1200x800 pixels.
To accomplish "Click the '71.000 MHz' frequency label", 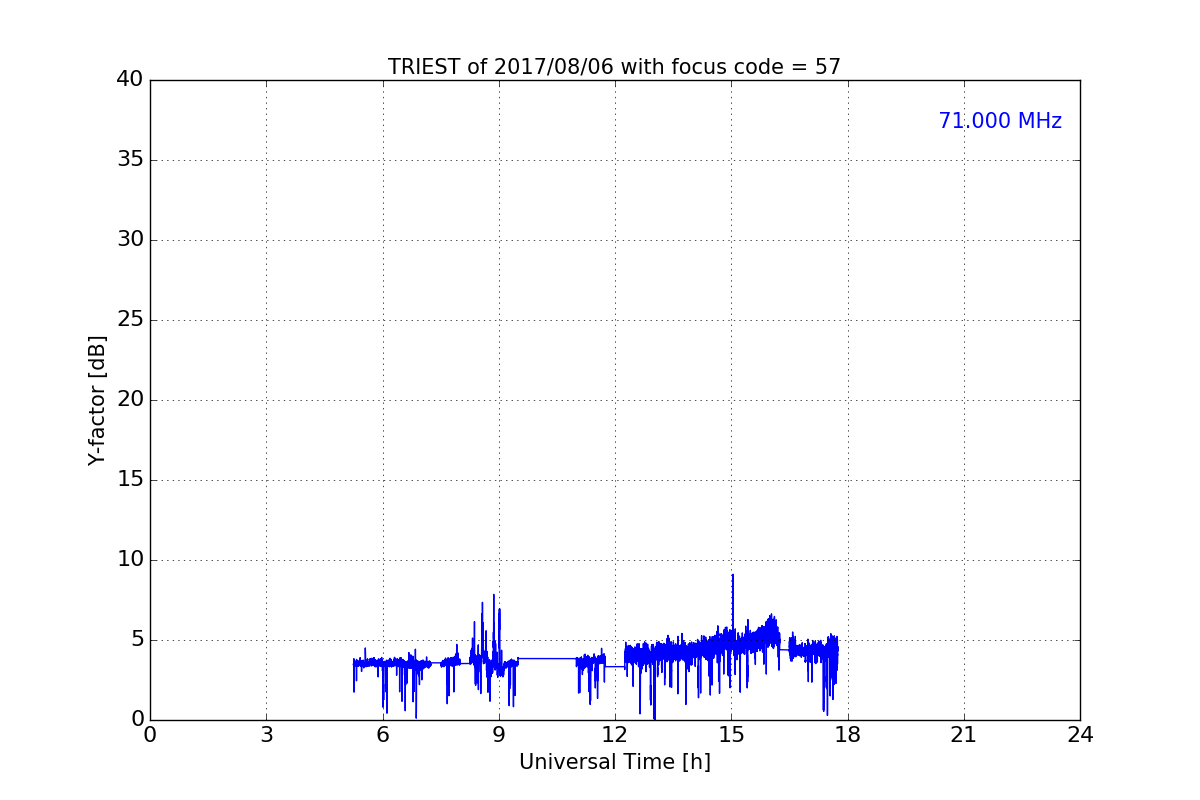I will tap(1000, 121).
